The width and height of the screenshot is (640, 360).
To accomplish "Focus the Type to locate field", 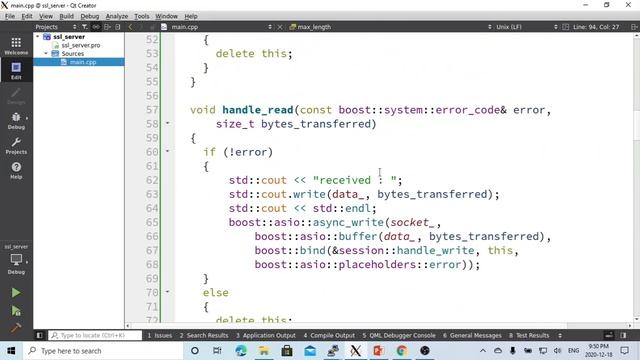I will point(95,336).
